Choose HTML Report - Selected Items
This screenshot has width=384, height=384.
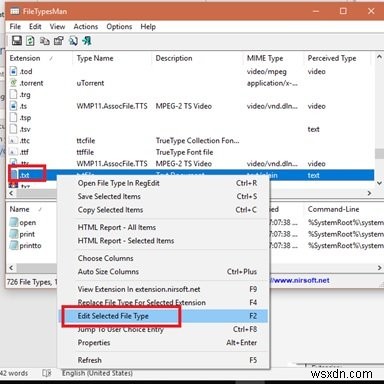(x=163, y=241)
